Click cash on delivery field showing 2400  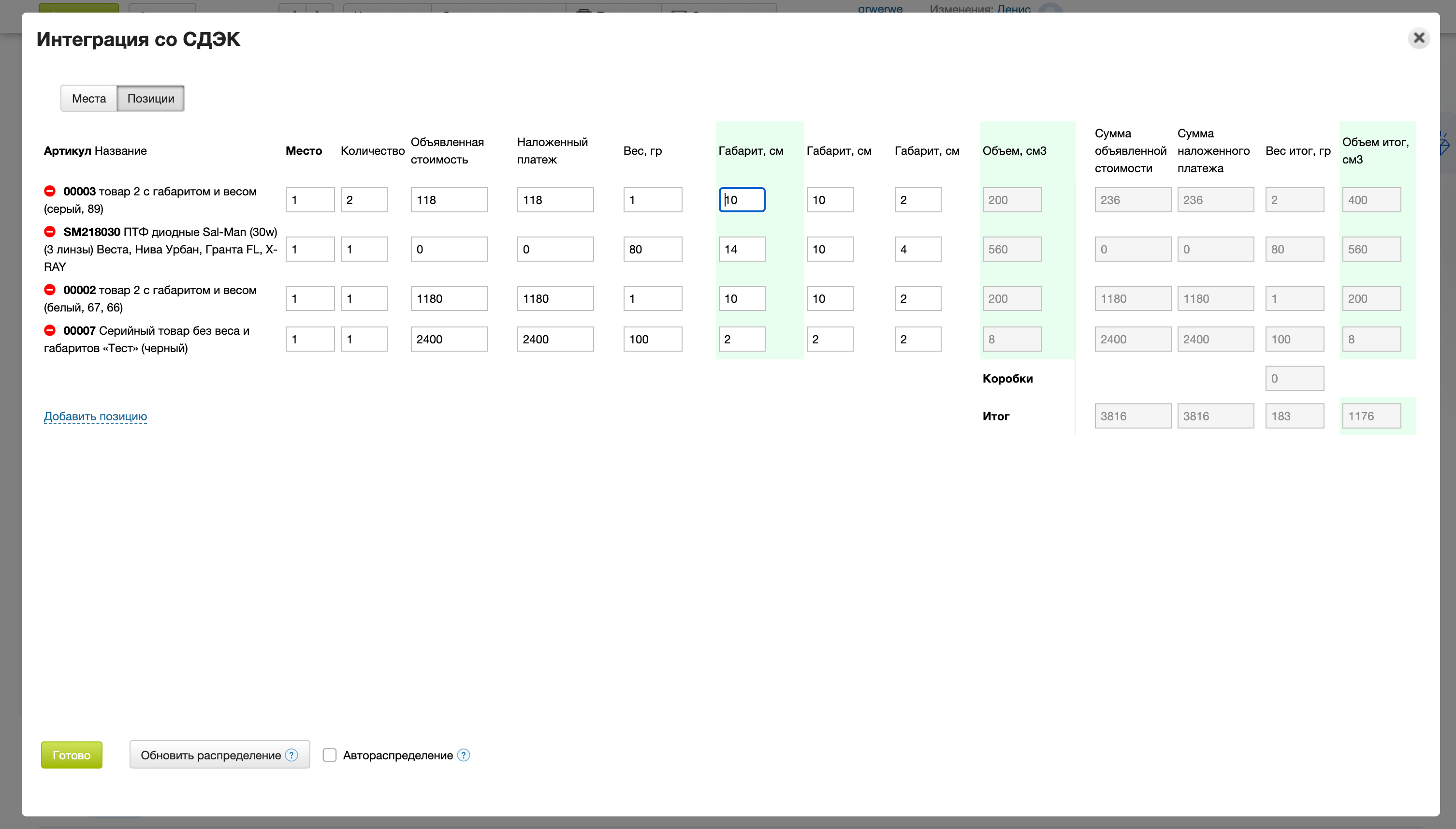pos(555,340)
